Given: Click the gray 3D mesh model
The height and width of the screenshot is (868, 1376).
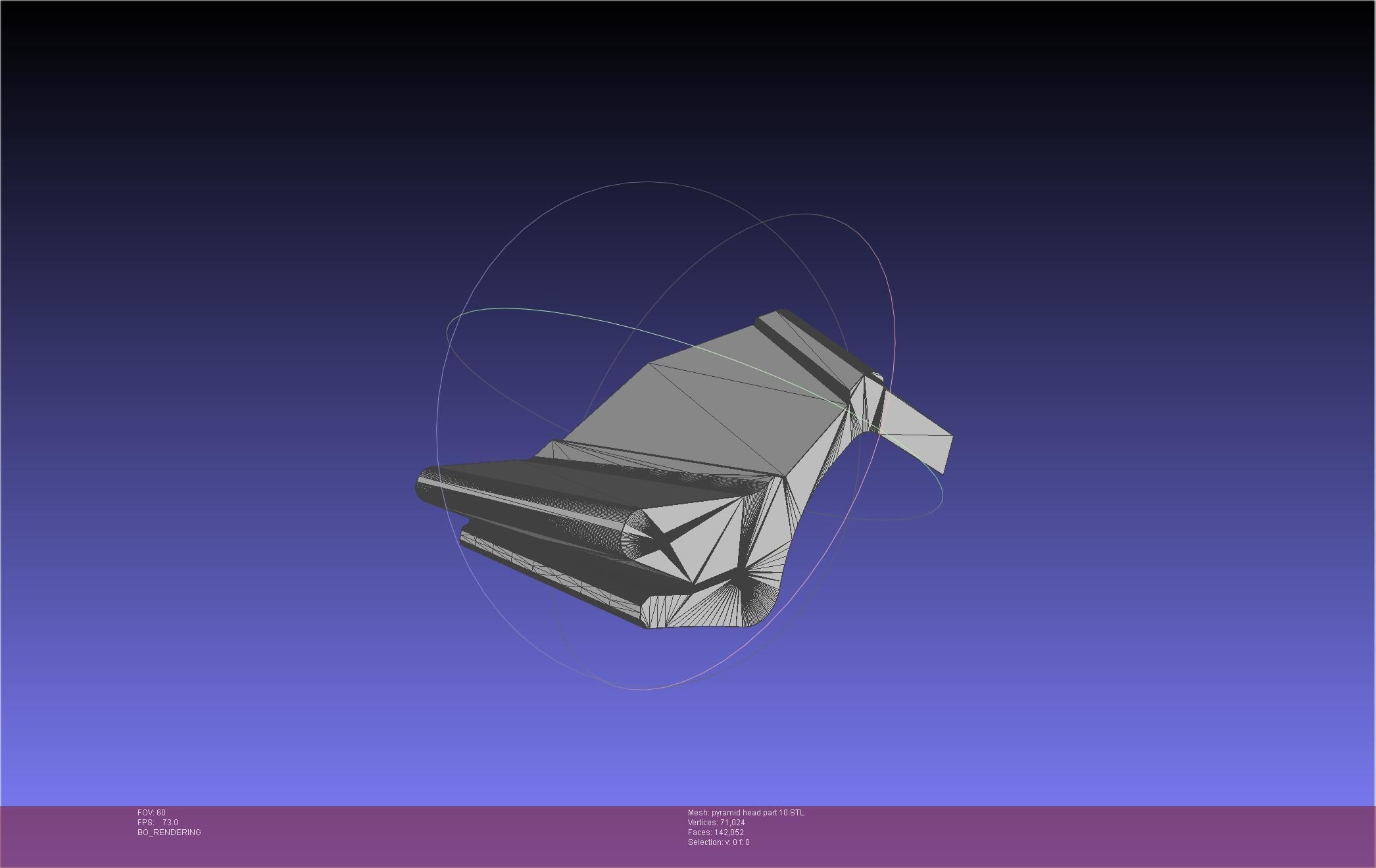Looking at the screenshot, I should (x=684, y=470).
